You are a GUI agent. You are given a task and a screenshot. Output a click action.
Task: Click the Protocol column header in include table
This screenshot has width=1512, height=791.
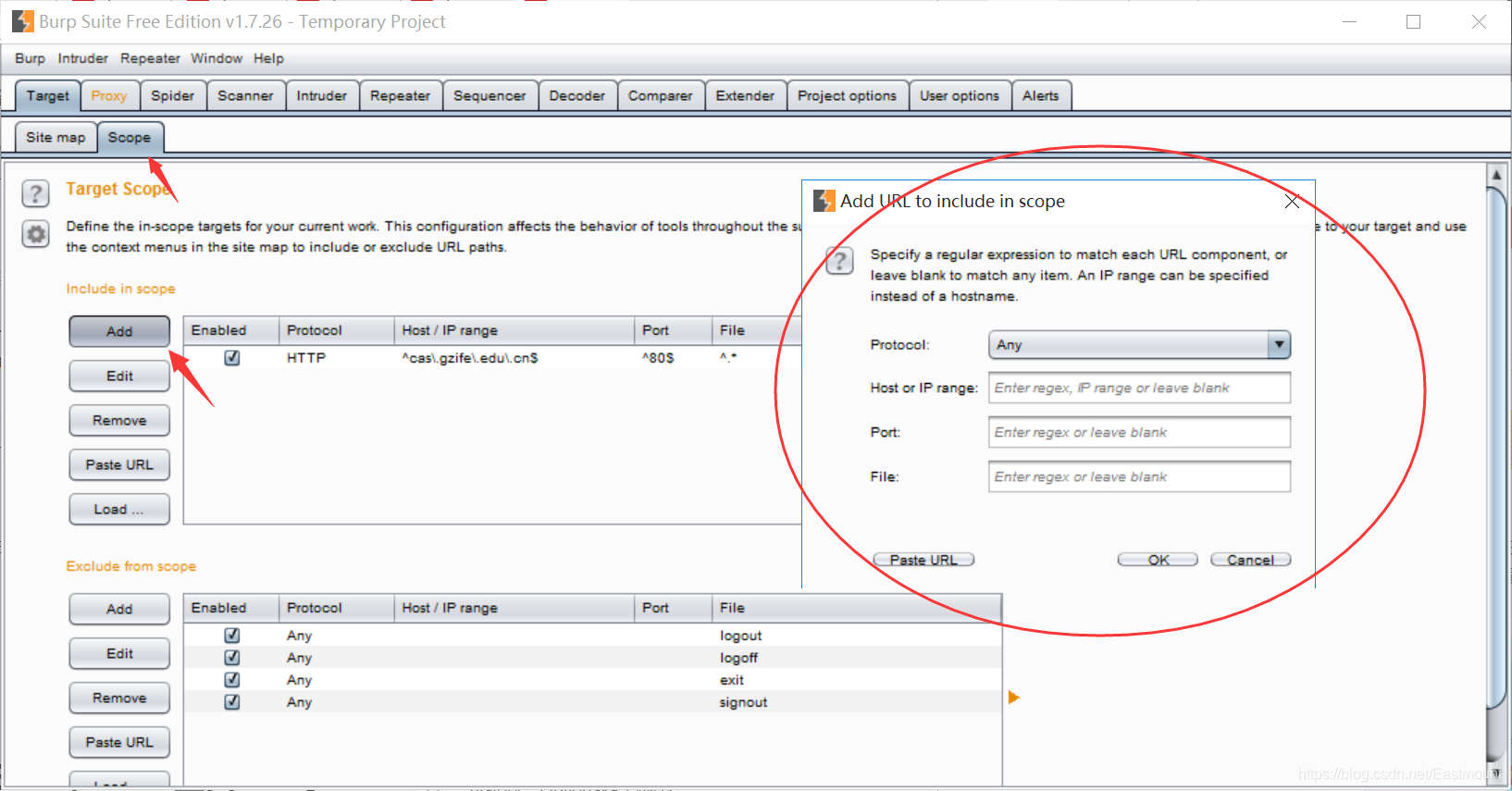point(336,330)
